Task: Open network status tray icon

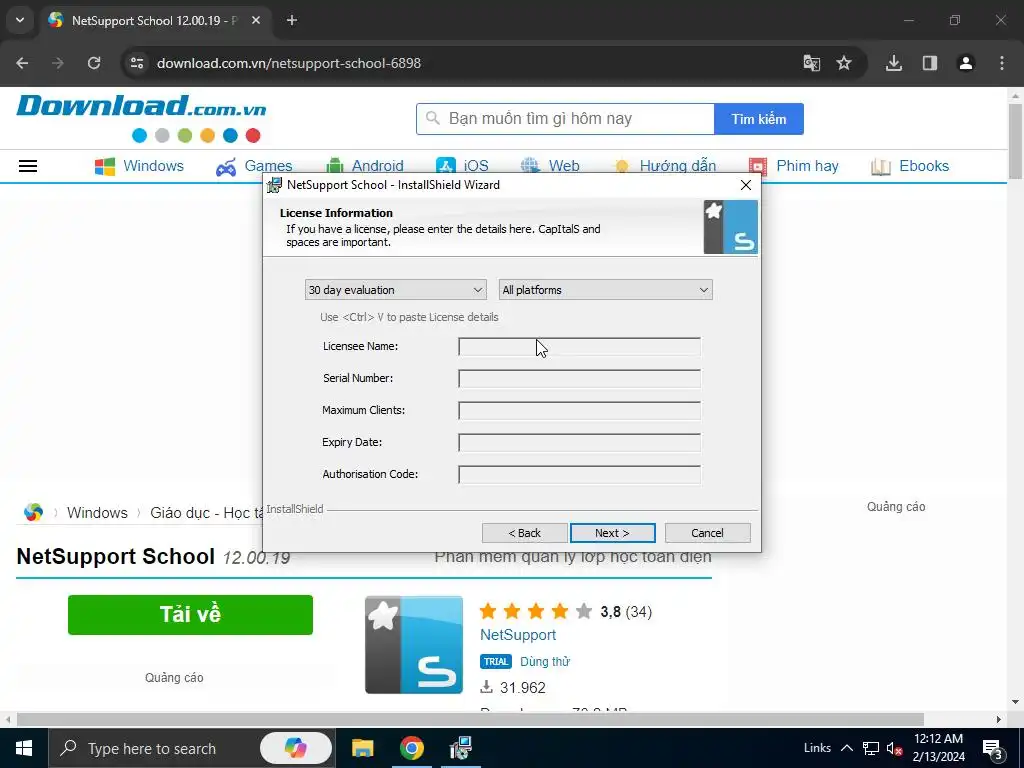Action: [871, 748]
